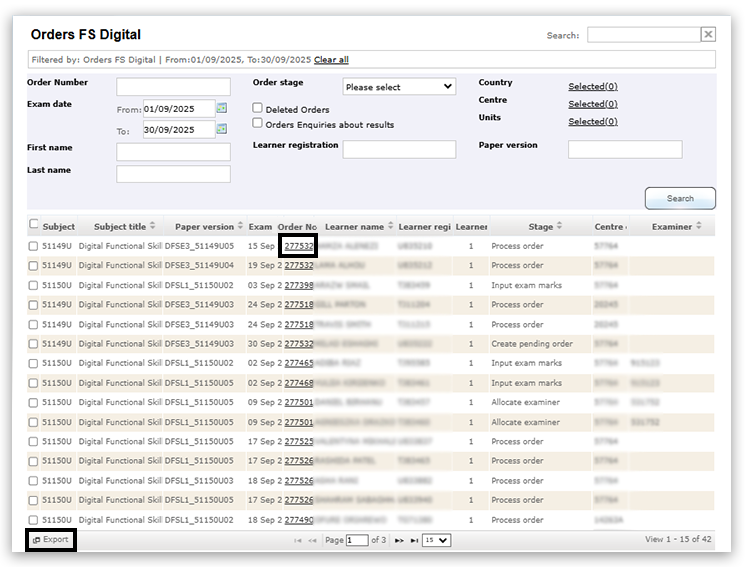
Task: Open the From date calendar picker
Action: point(222,108)
